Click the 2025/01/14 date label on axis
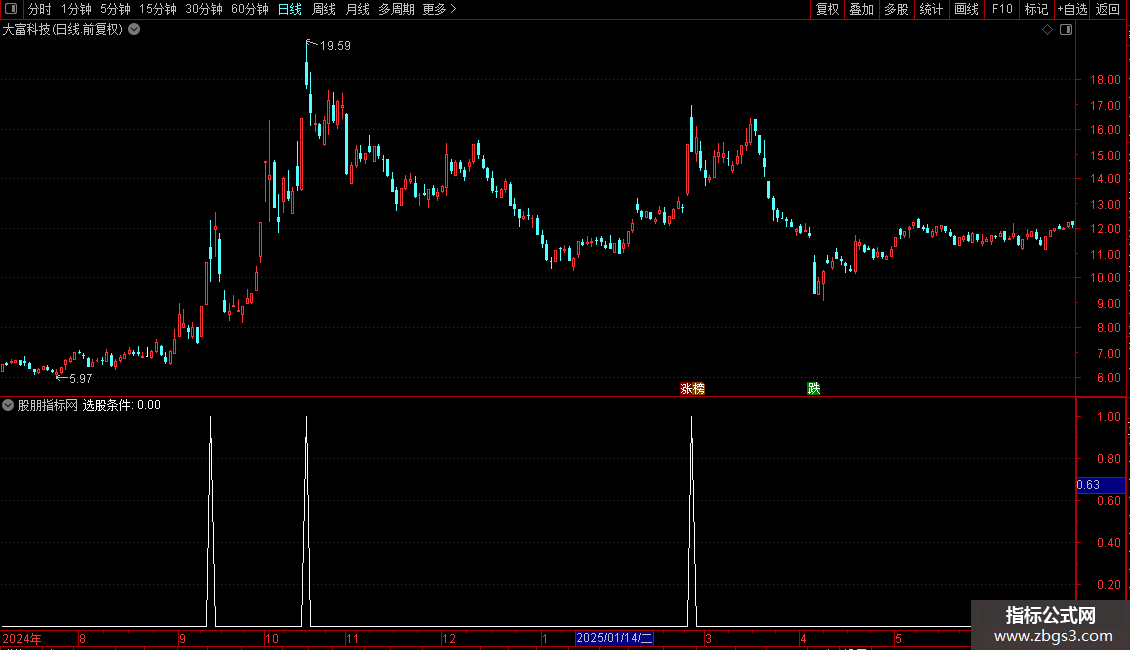1130x650 pixels. click(614, 638)
